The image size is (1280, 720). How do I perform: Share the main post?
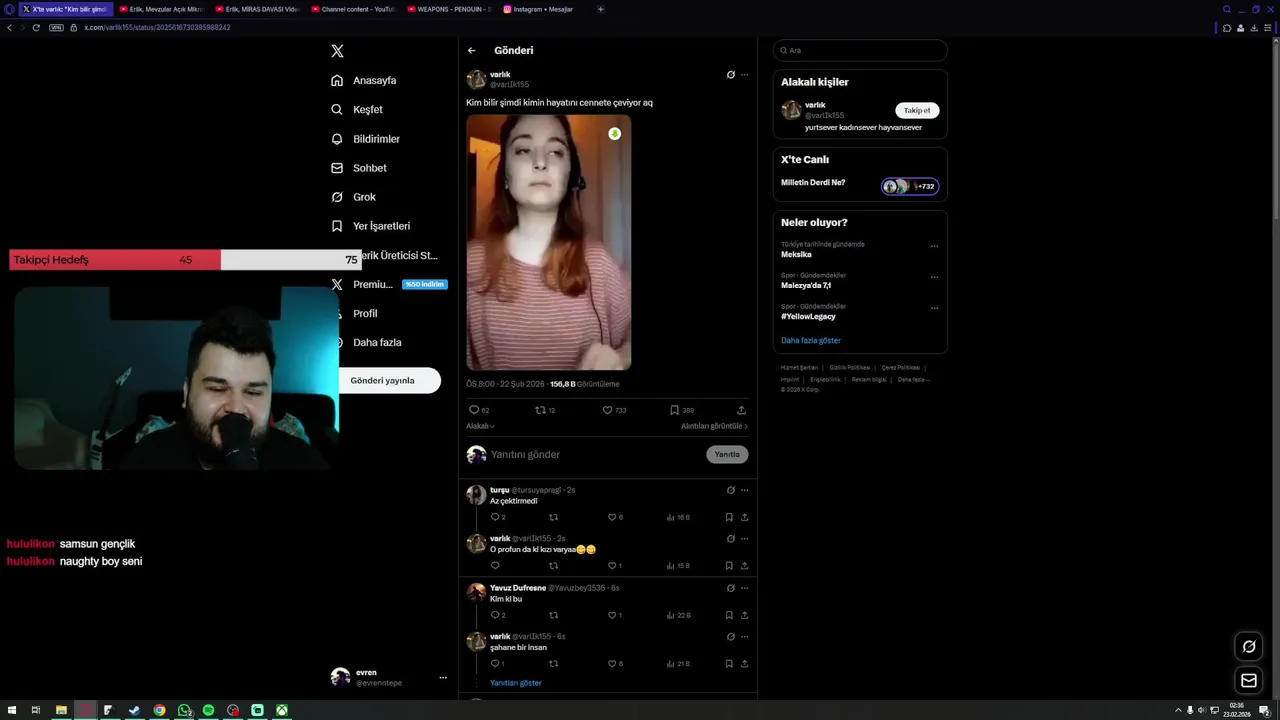741,410
